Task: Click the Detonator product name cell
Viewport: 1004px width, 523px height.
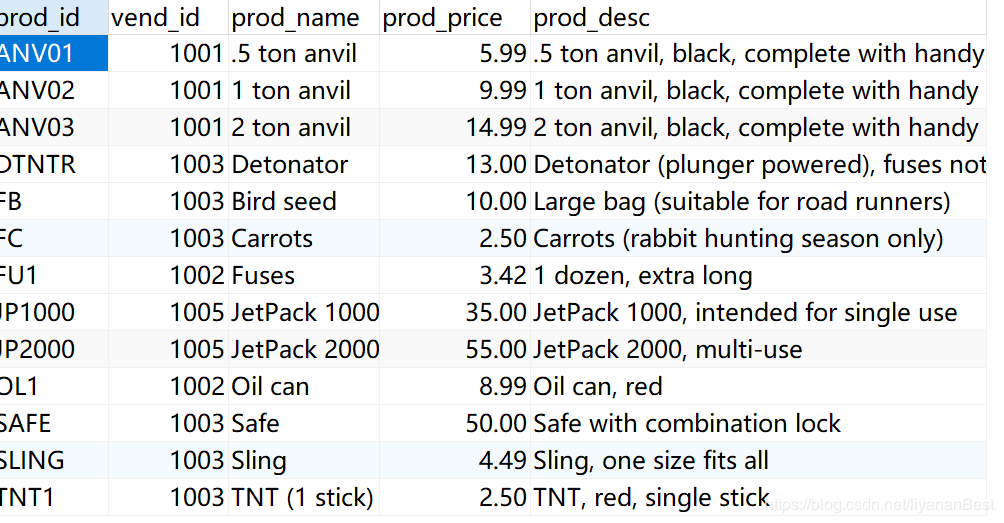Action: coord(290,164)
